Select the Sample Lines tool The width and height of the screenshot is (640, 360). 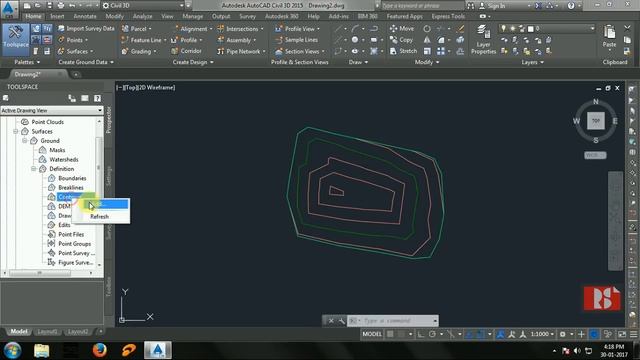pos(296,40)
